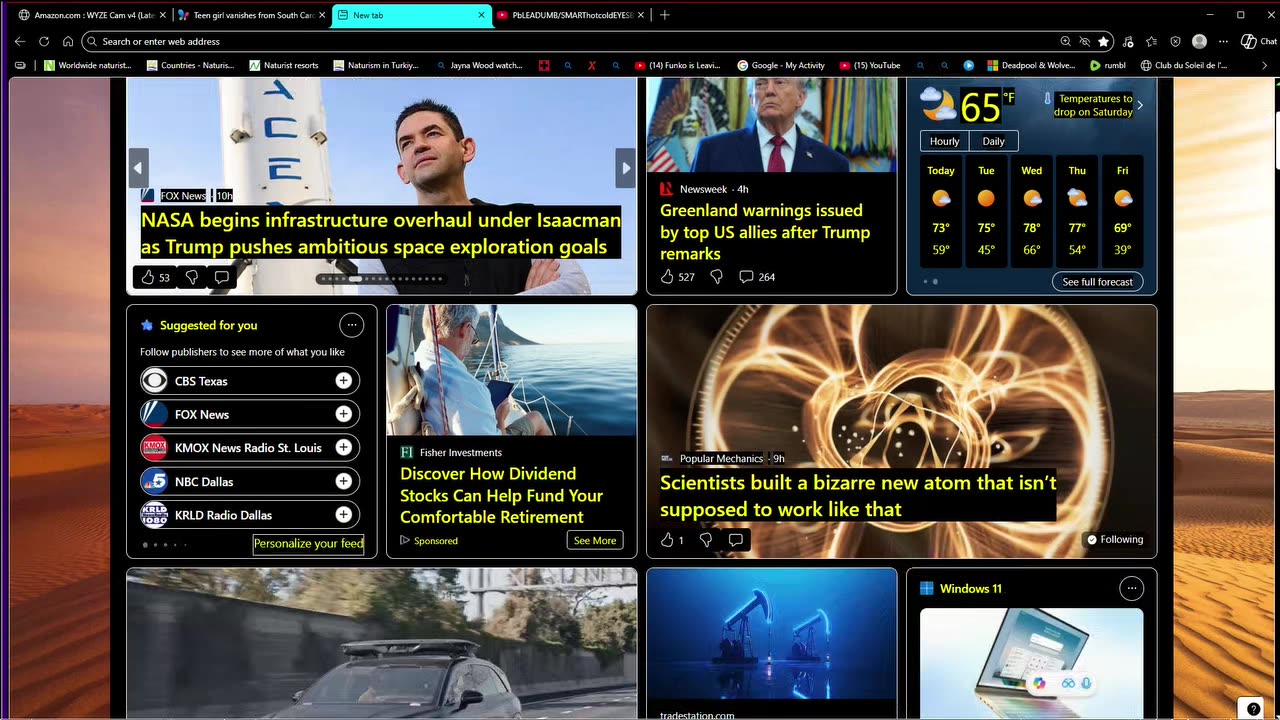Open the Windows 11 laptop thumbnail
This screenshot has width=1280, height=720.
(1031, 662)
